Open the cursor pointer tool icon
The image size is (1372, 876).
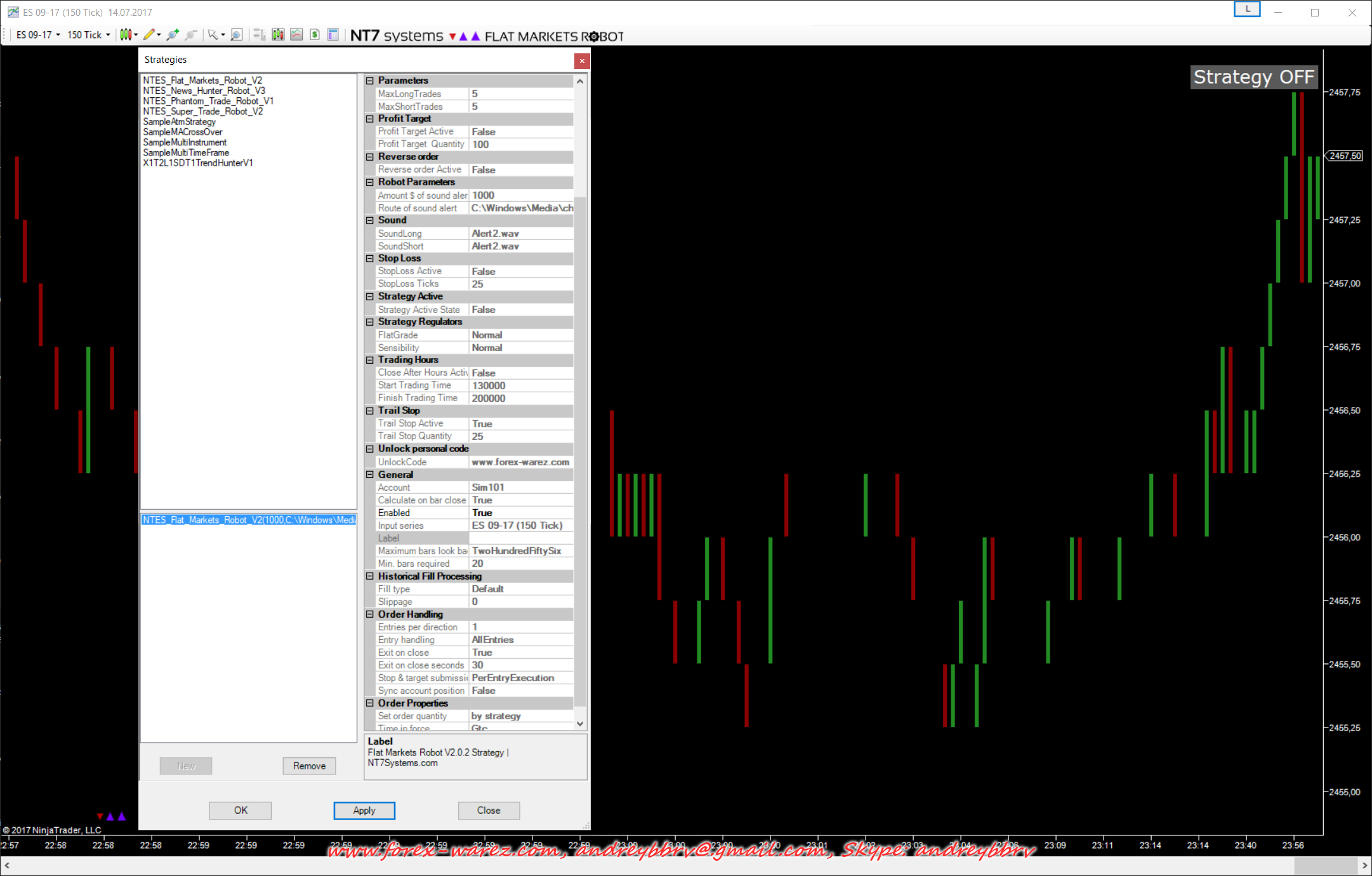click(x=213, y=35)
